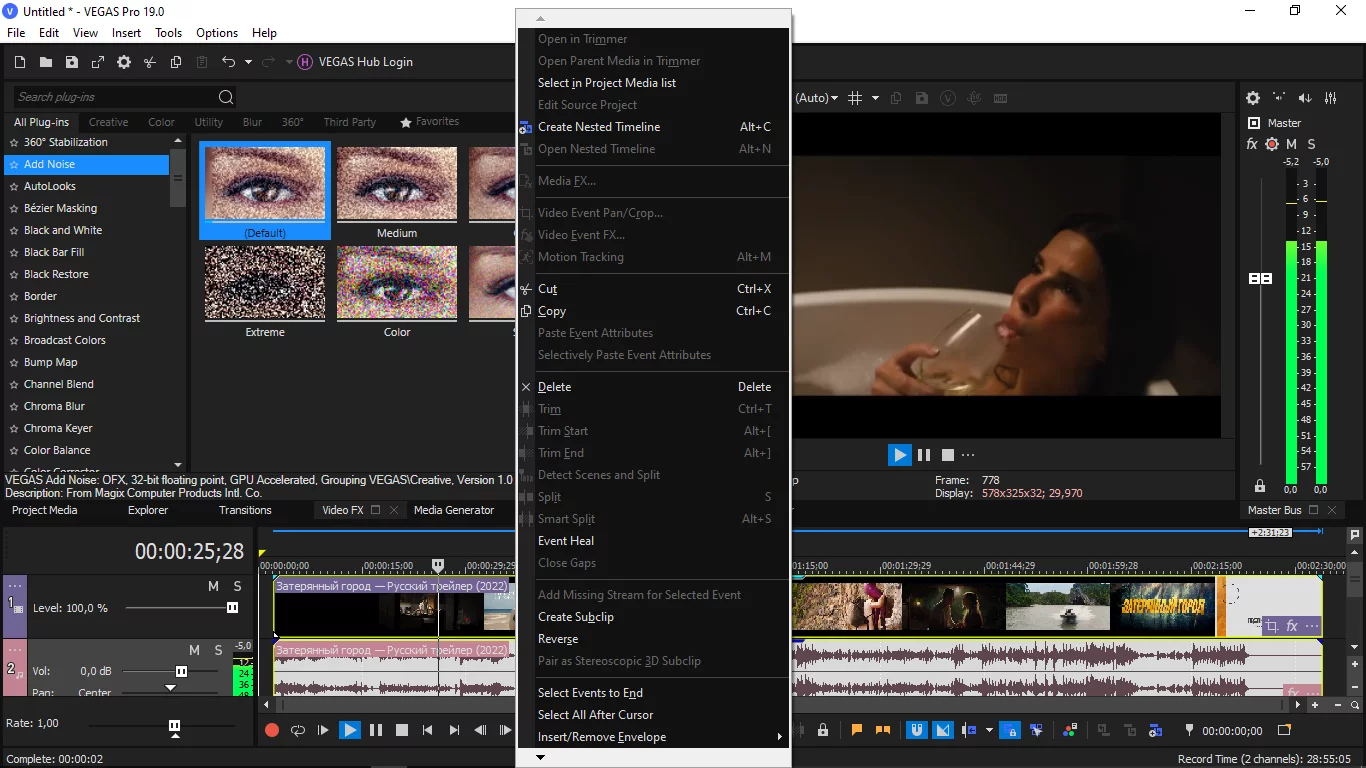Solo video track 1
This screenshot has width=1366, height=768.
237,586
